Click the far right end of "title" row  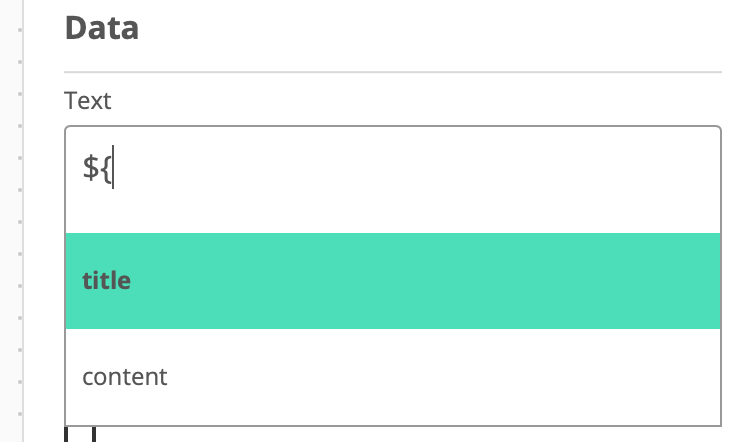(x=706, y=281)
